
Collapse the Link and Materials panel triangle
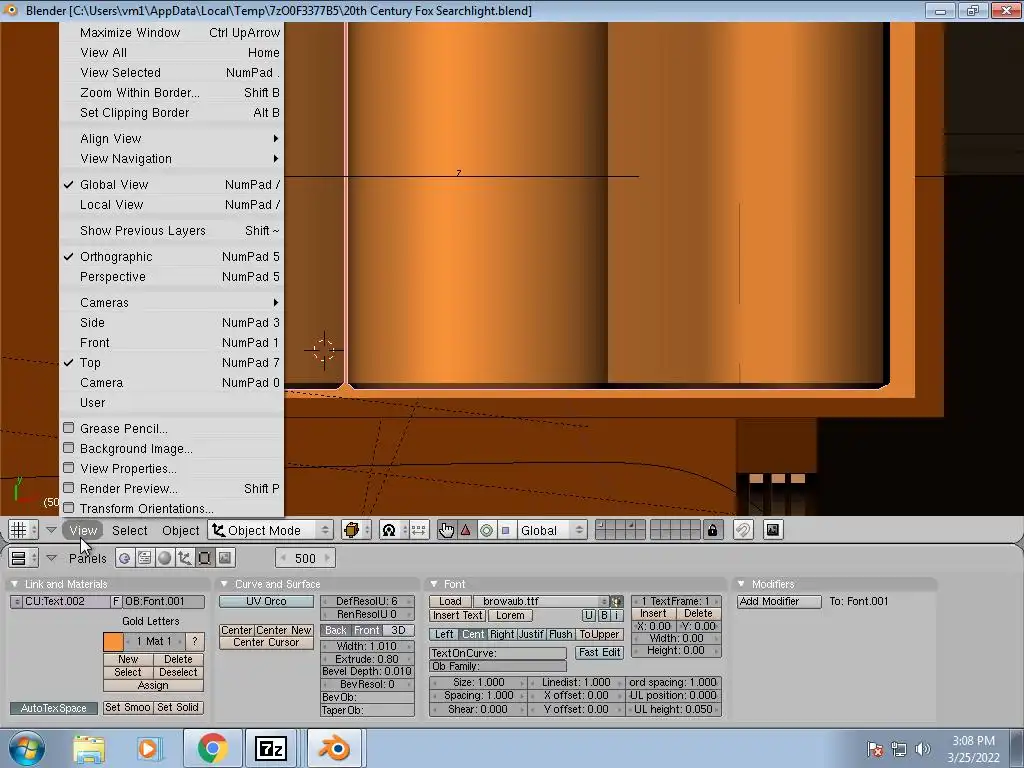click(14, 584)
